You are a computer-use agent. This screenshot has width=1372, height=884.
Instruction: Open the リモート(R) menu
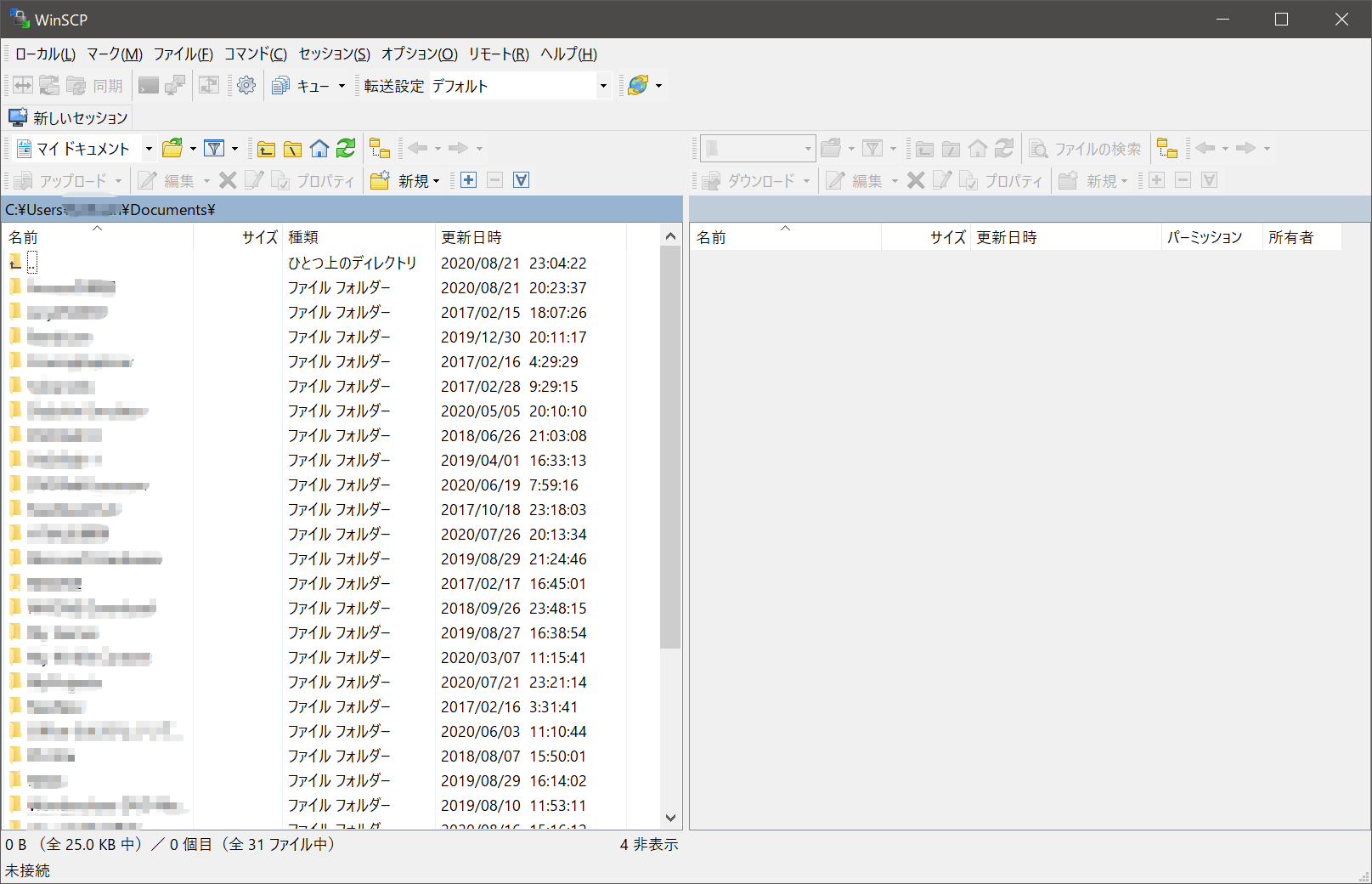point(499,54)
